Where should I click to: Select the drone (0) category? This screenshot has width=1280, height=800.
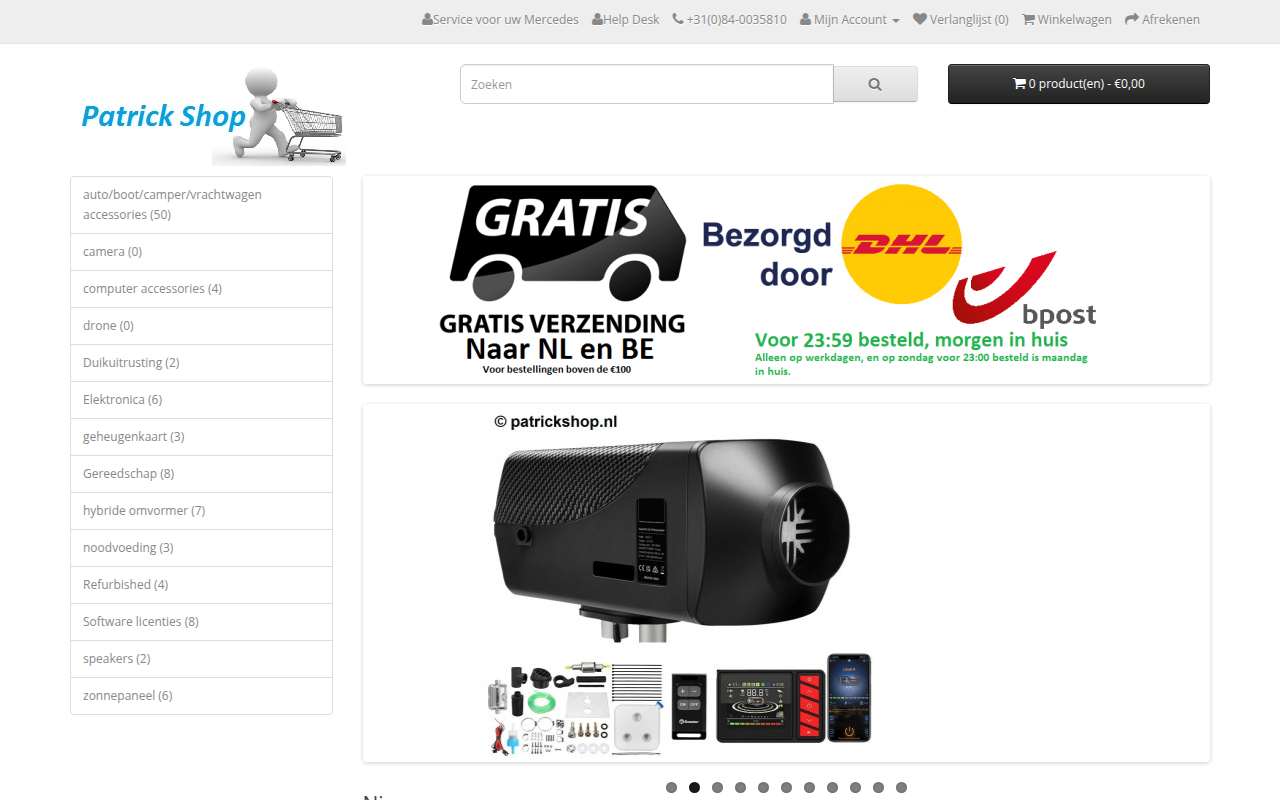[201, 326]
